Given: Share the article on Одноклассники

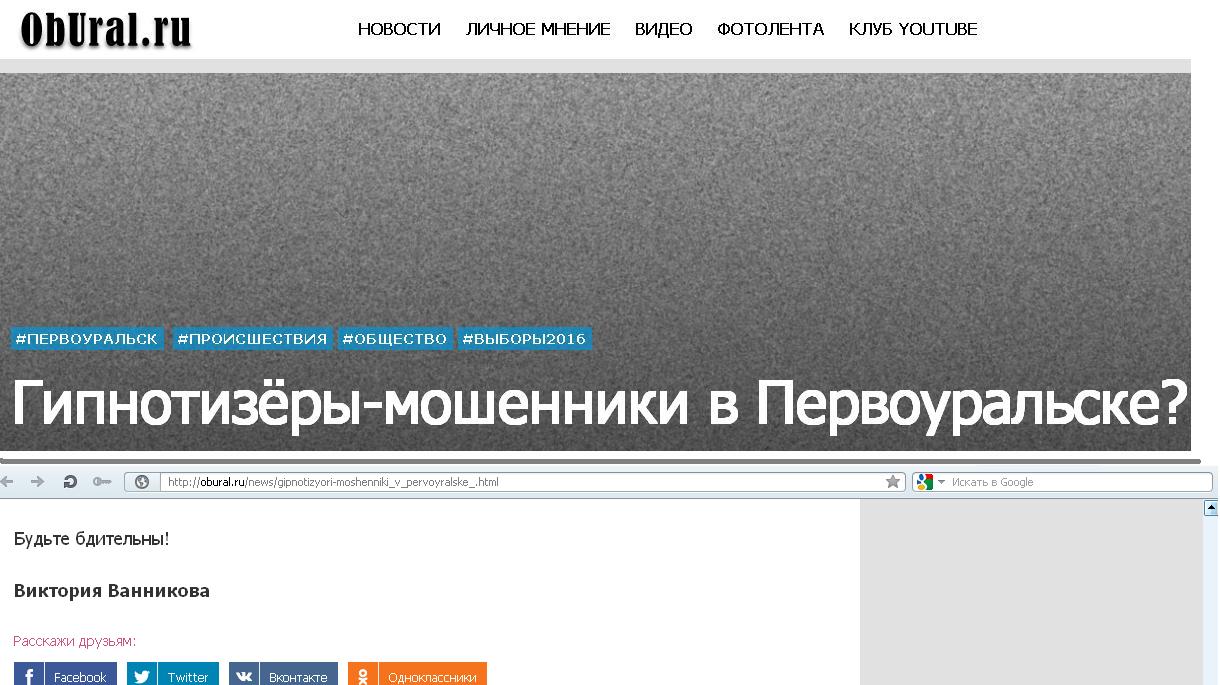Looking at the screenshot, I should click(x=417, y=676).
